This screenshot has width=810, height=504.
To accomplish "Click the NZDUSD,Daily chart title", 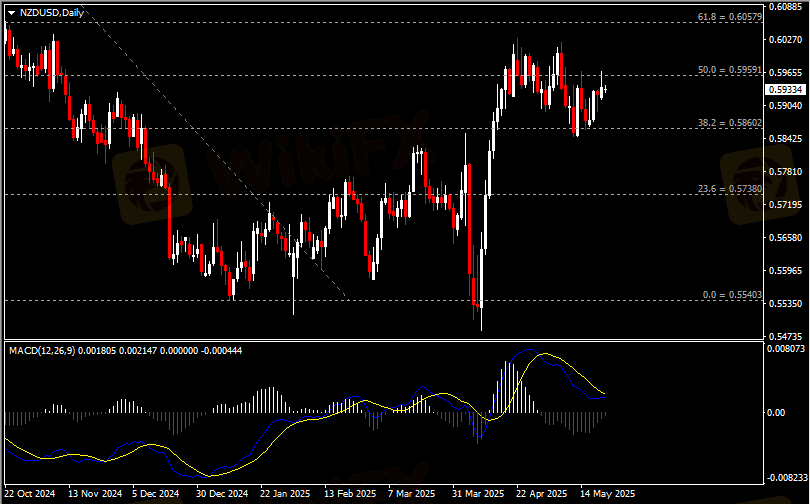I will coord(53,12).
